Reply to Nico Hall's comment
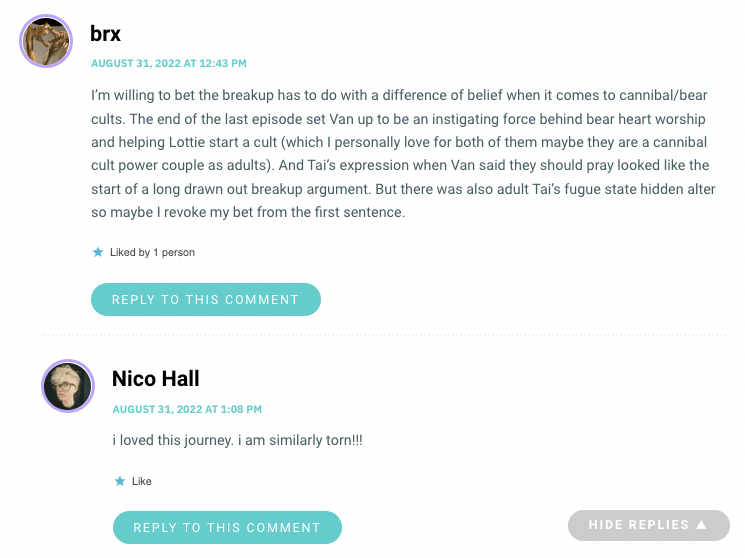The width and height of the screenshot is (745, 558). coord(227,527)
